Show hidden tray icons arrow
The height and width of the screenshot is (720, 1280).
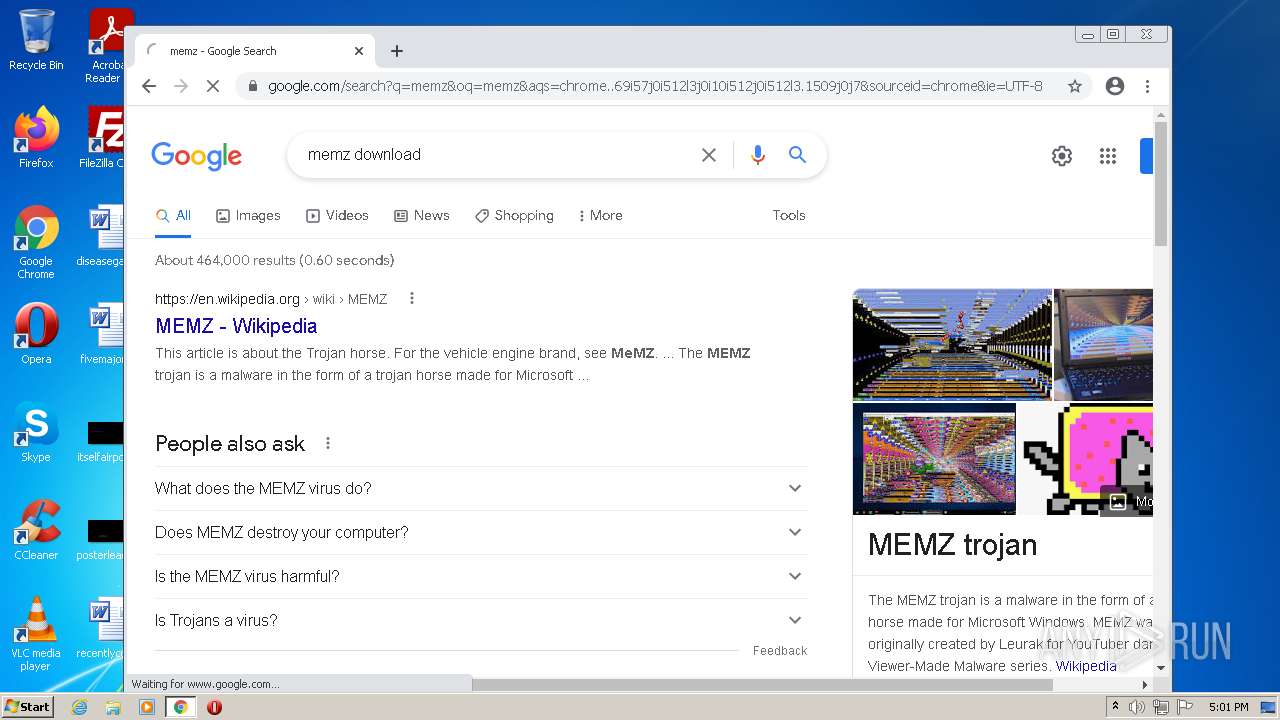[1115, 707]
